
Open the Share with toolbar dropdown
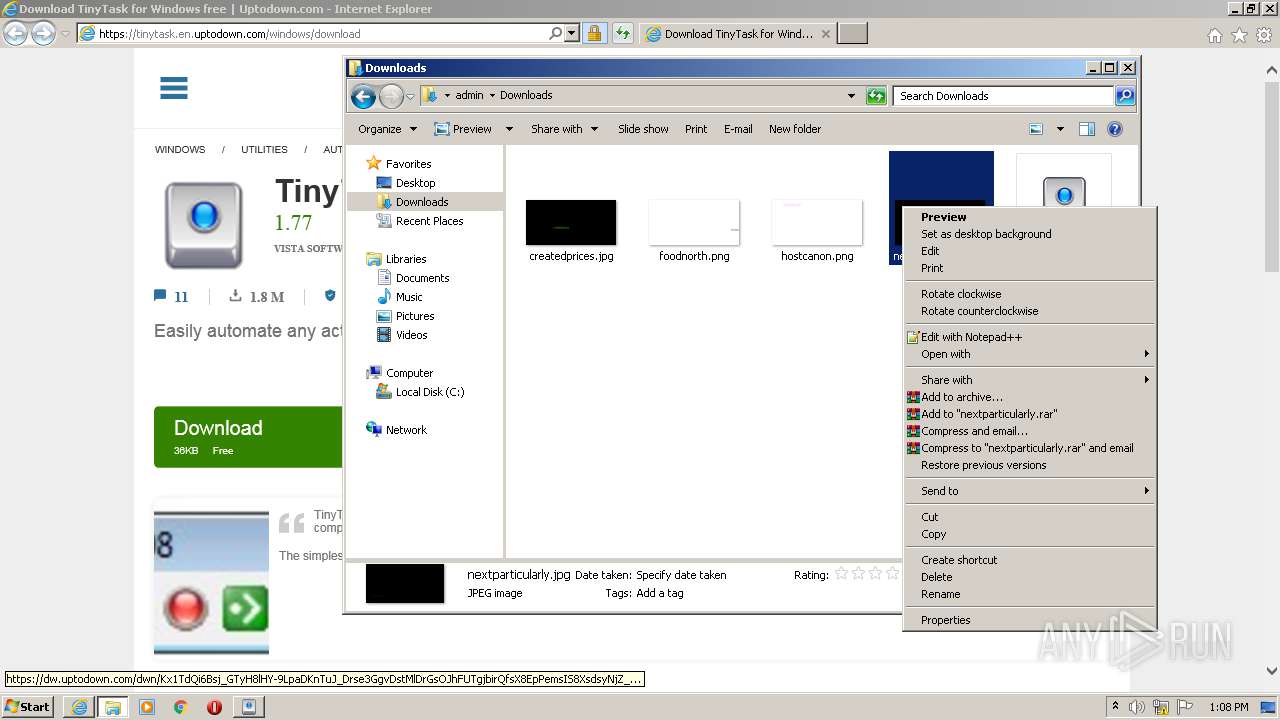click(564, 129)
